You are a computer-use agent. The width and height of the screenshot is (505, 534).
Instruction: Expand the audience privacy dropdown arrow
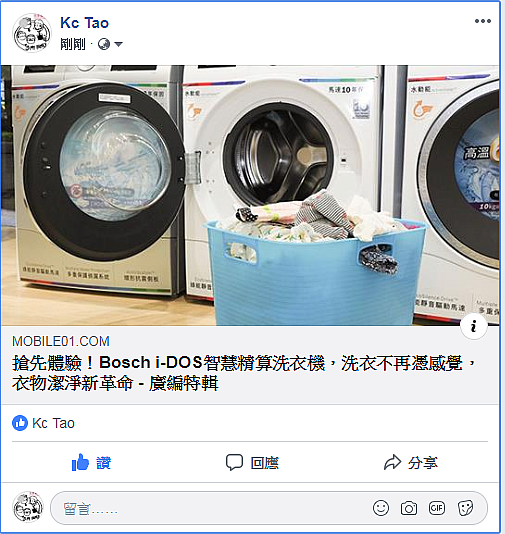click(118, 44)
